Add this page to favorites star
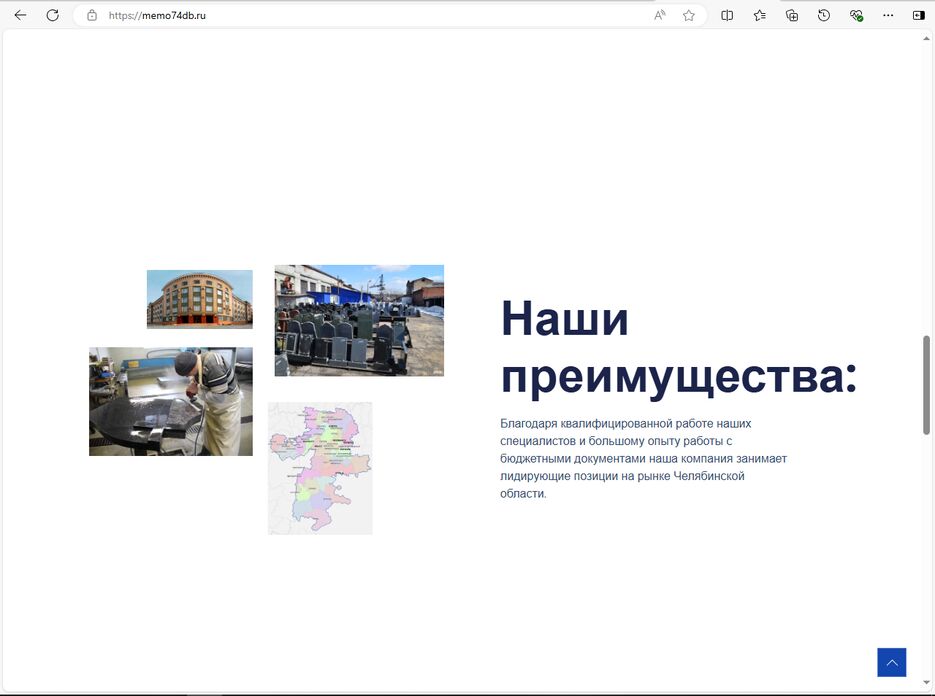Viewport: 935px width, 696px height. 689,15
